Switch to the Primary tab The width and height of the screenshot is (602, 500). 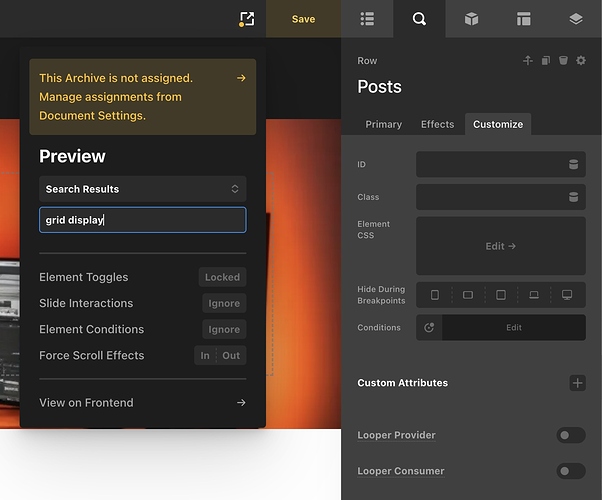pos(383,124)
